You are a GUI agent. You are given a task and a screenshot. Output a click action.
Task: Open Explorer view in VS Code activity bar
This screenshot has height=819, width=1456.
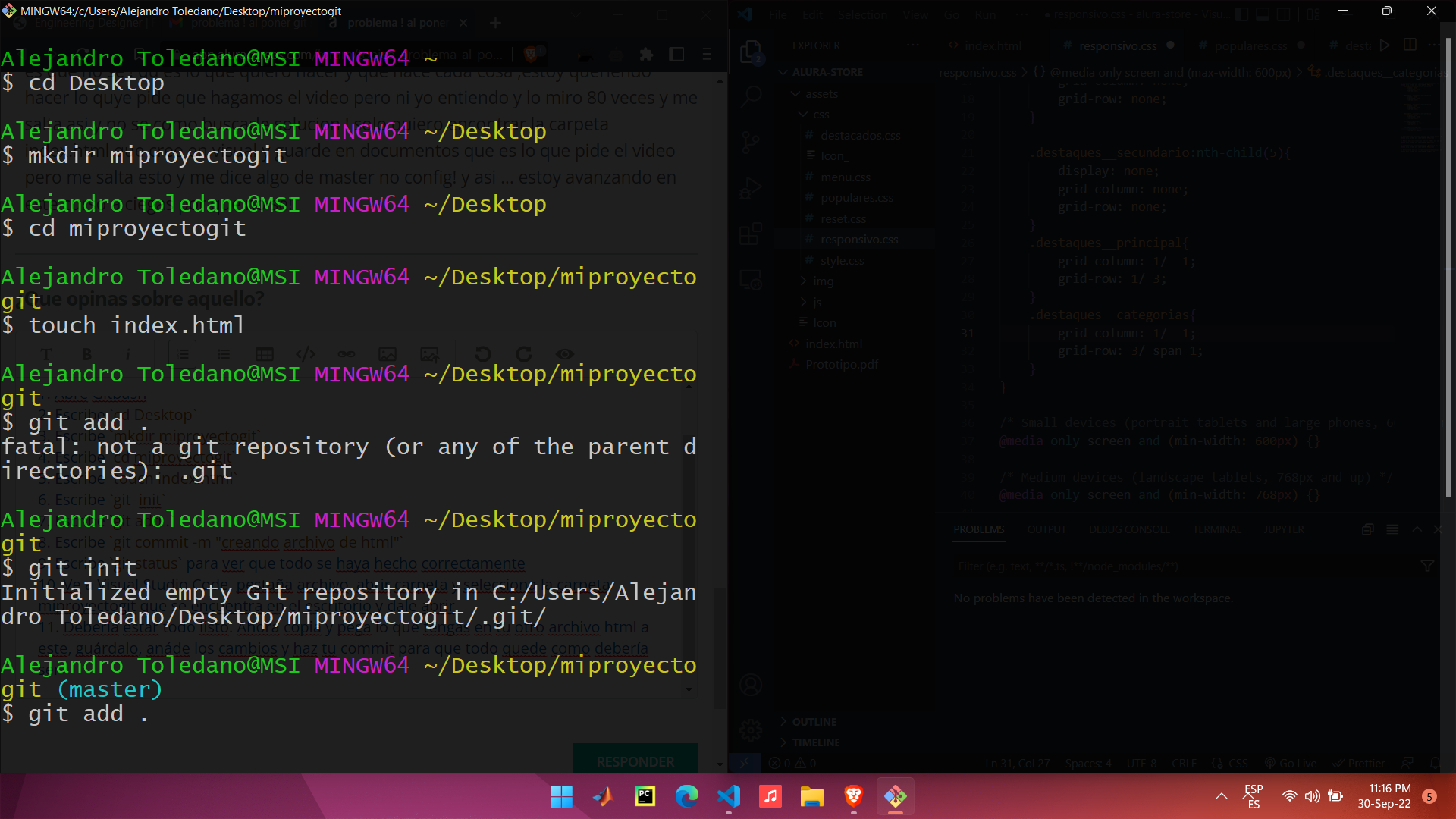pyautogui.click(x=751, y=52)
